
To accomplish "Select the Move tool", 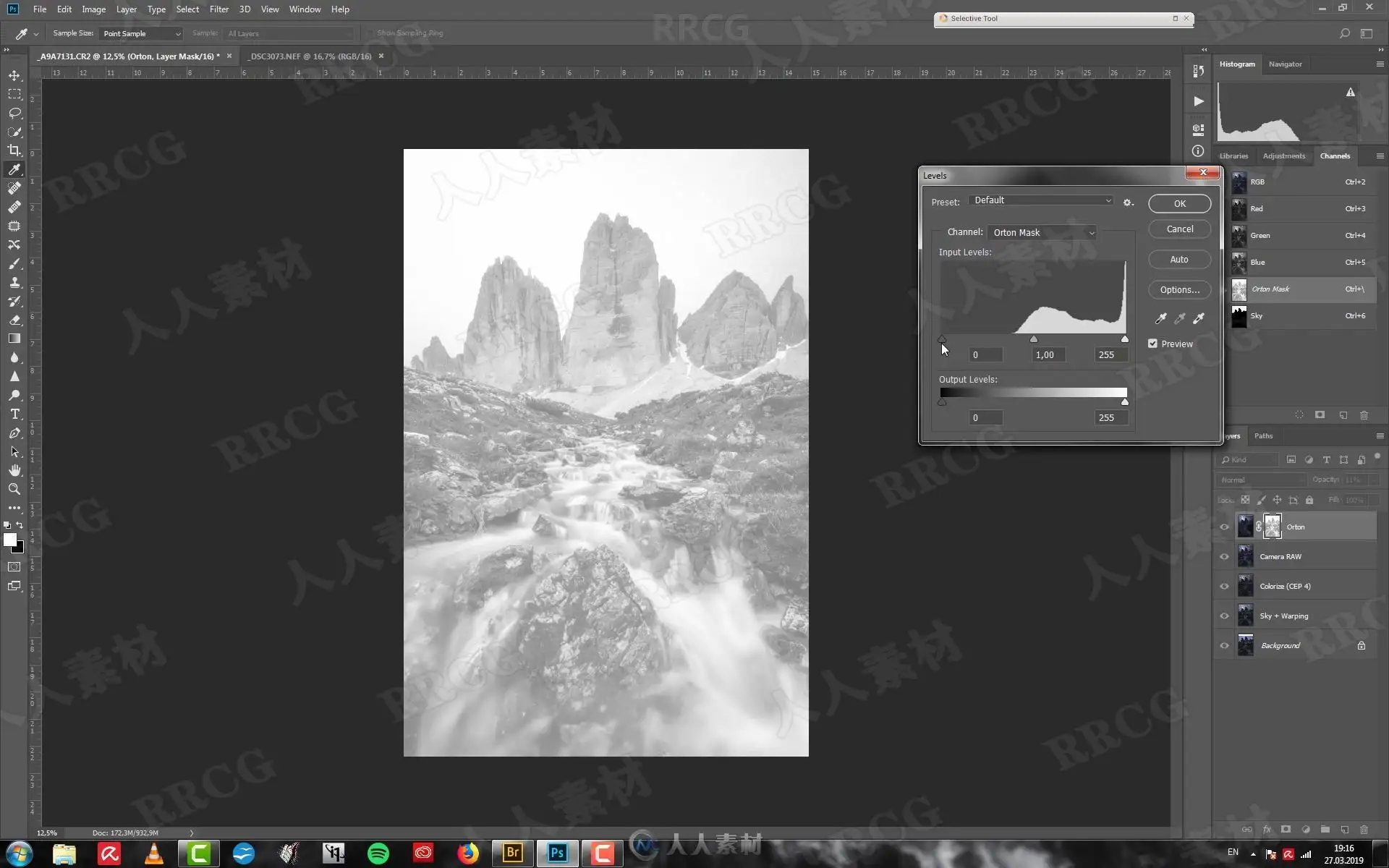I will [14, 75].
